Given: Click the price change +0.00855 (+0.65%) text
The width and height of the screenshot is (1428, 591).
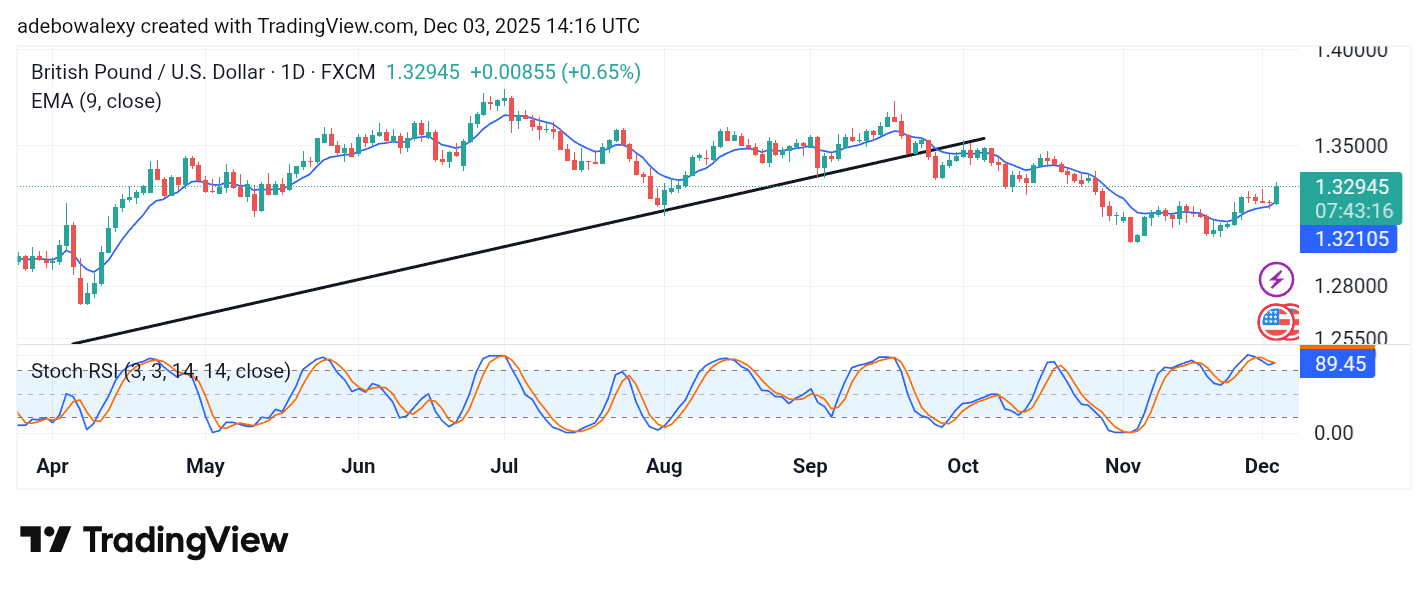Looking at the screenshot, I should (x=555, y=72).
